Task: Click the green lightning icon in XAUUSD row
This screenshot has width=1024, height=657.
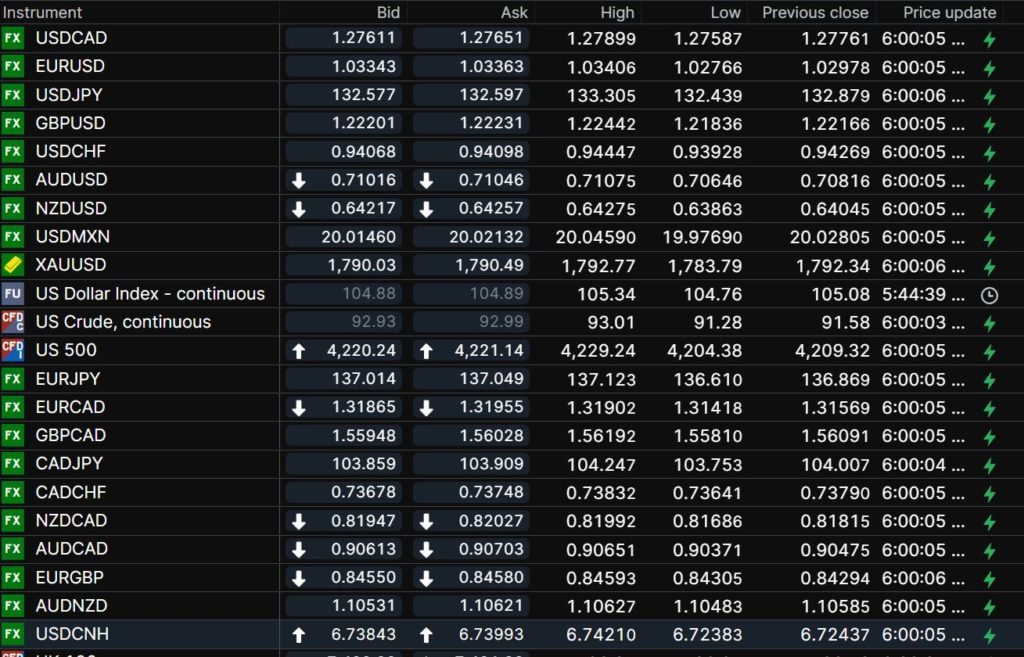Action: point(989,267)
